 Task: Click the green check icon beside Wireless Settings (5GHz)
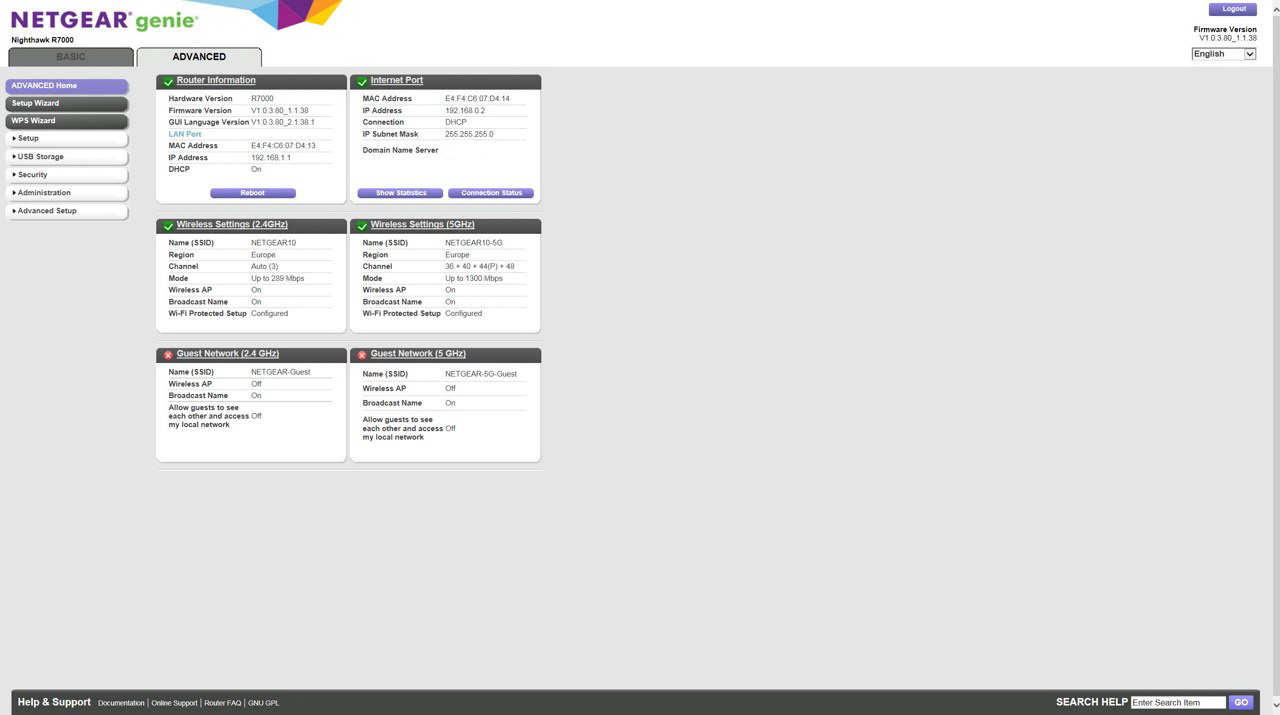(362, 226)
